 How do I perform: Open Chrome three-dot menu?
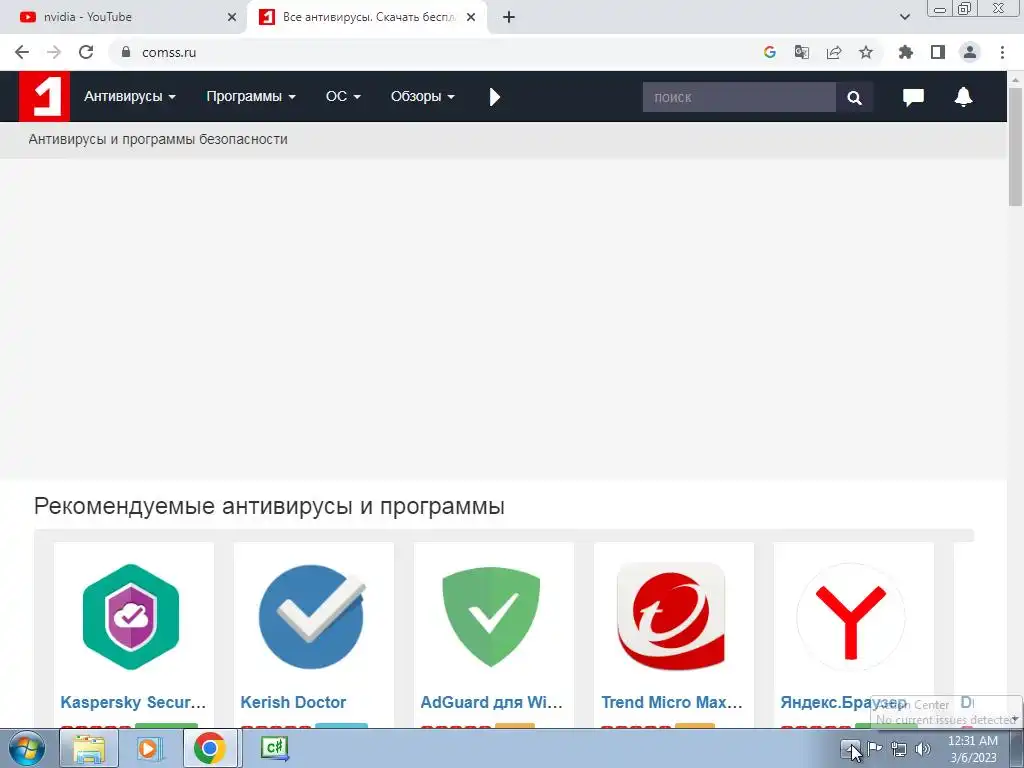click(x=1002, y=52)
